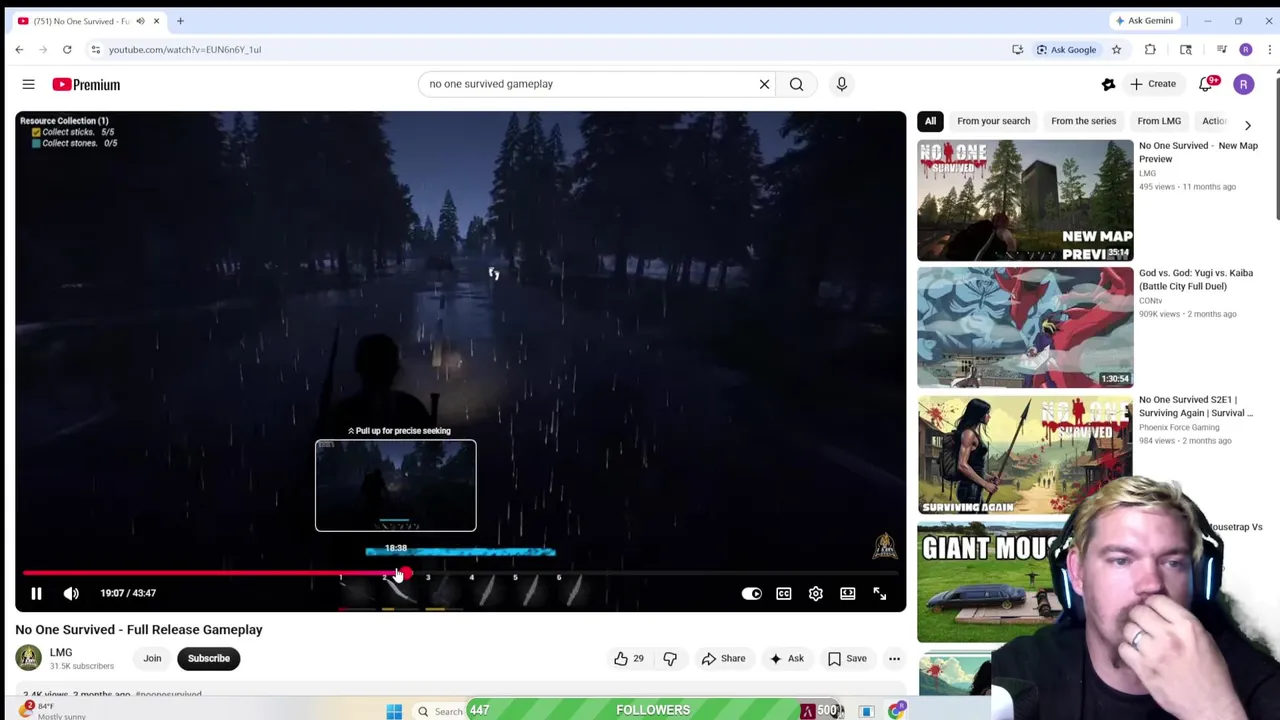Open media controls icon in toolbar

tap(1221, 49)
